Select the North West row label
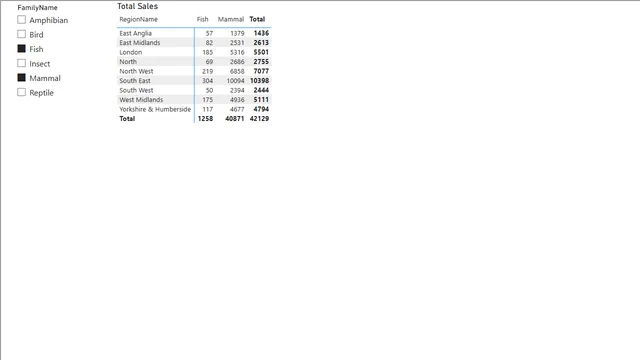This screenshot has height=360, width=640. (x=136, y=71)
